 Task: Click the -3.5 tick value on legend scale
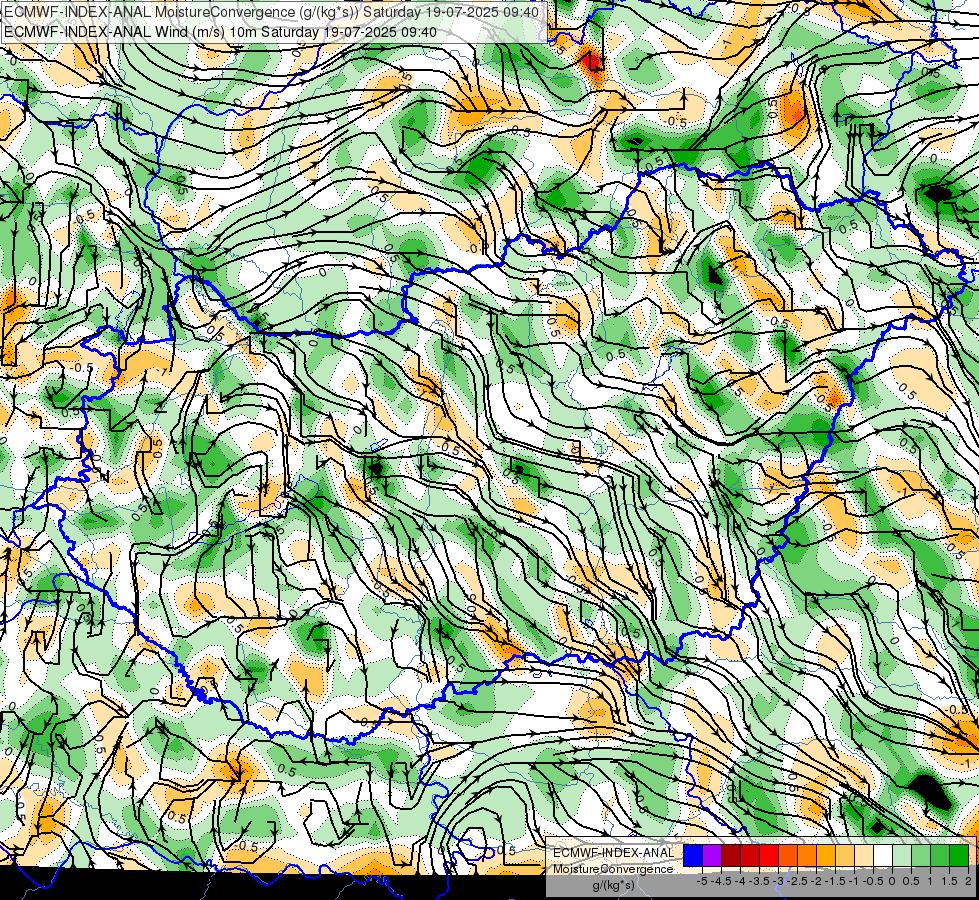pyautogui.click(x=759, y=881)
